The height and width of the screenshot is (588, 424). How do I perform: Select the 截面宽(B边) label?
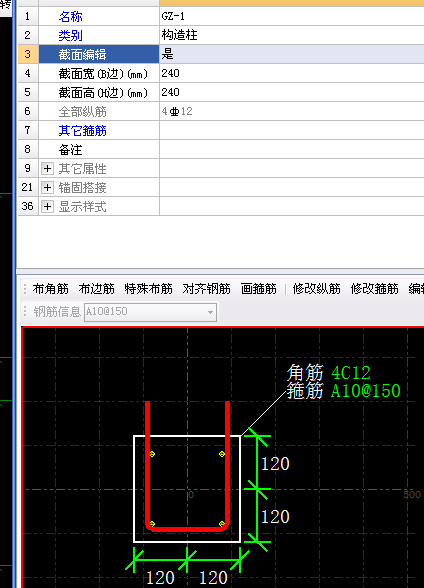click(x=103, y=74)
